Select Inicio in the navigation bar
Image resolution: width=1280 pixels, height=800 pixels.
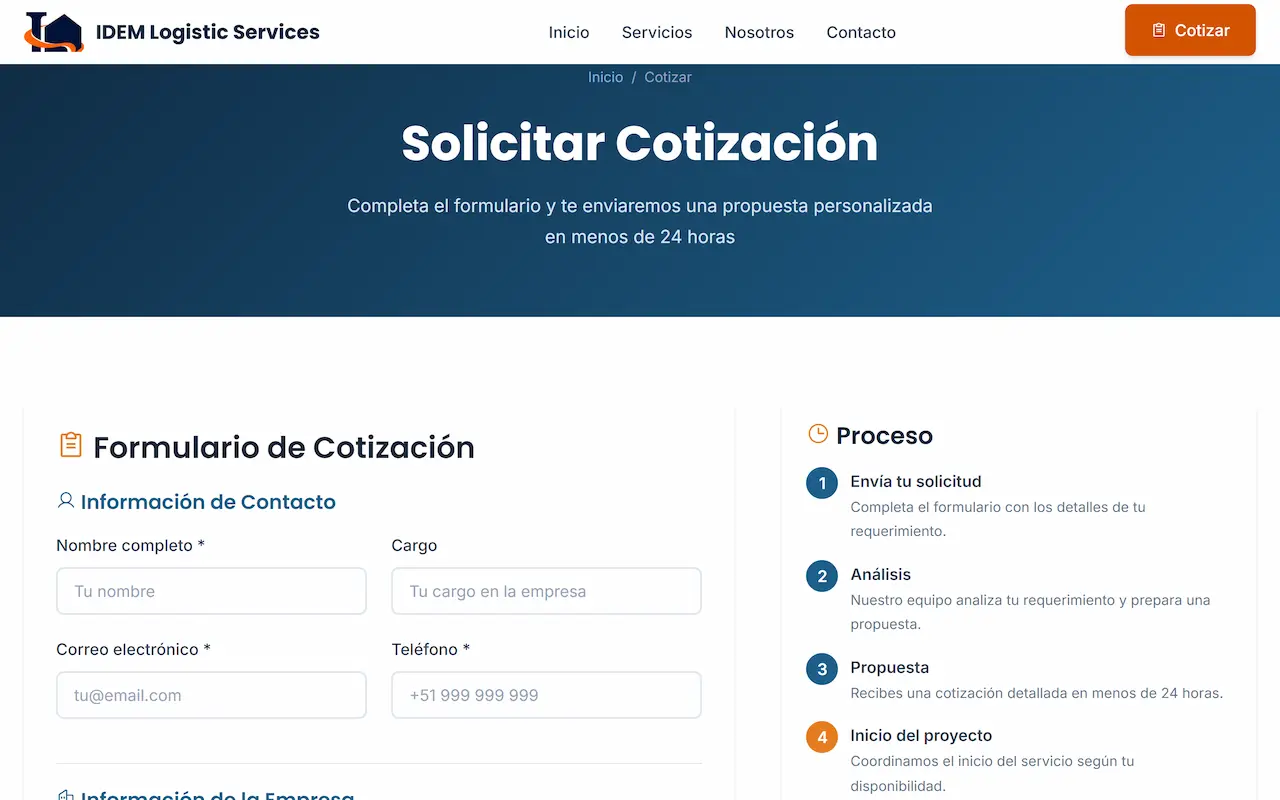(568, 32)
